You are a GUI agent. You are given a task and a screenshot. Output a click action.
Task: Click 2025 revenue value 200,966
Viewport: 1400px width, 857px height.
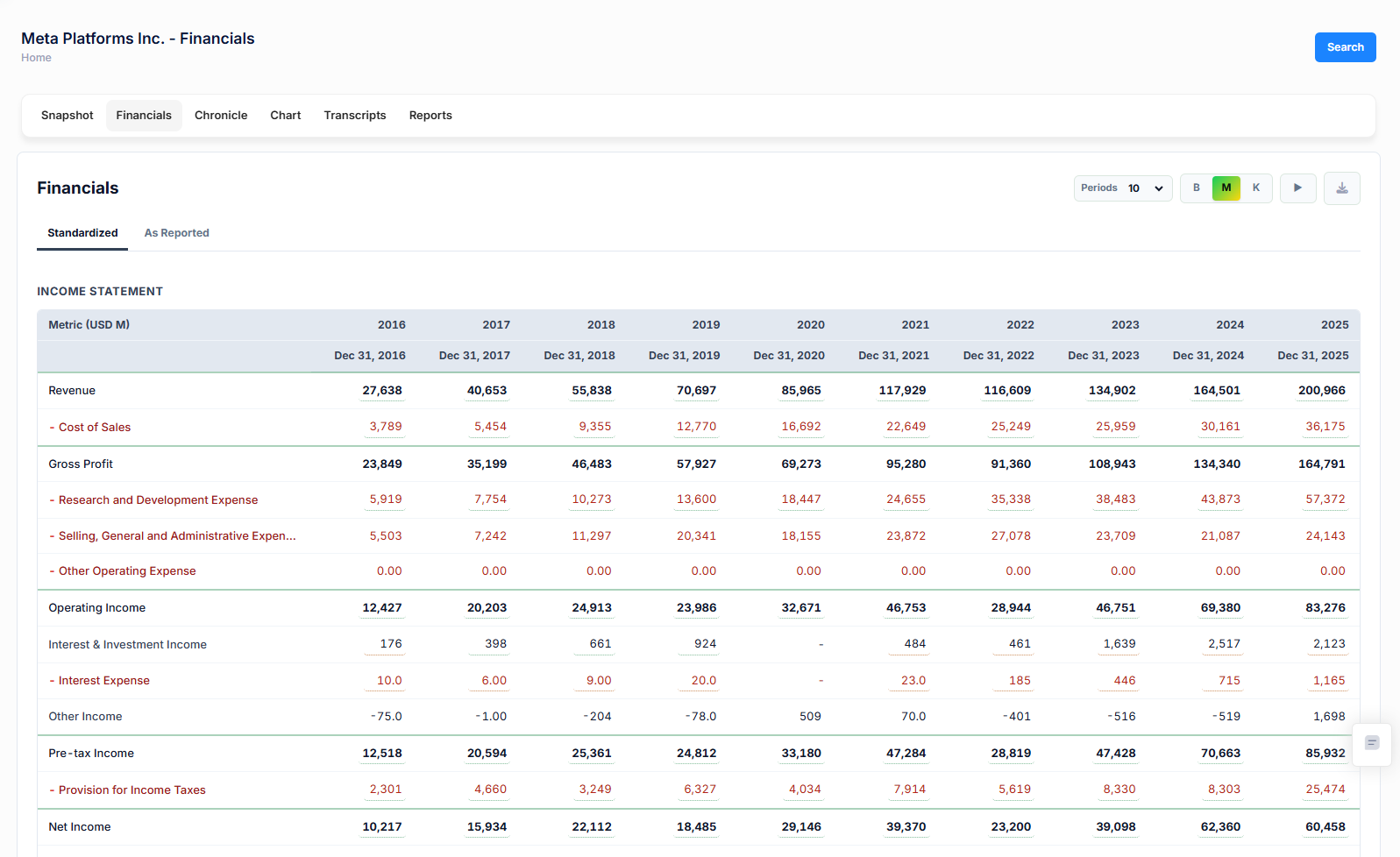1322,391
